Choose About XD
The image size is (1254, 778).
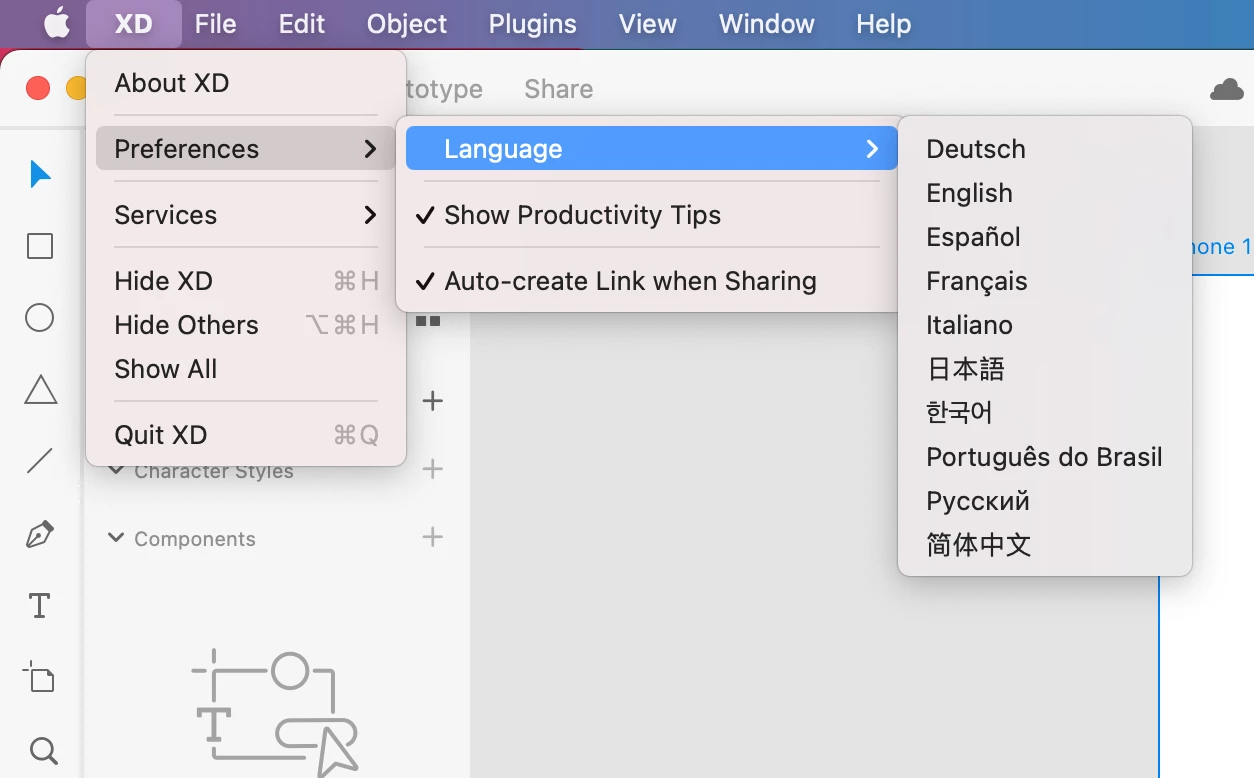pos(245,83)
